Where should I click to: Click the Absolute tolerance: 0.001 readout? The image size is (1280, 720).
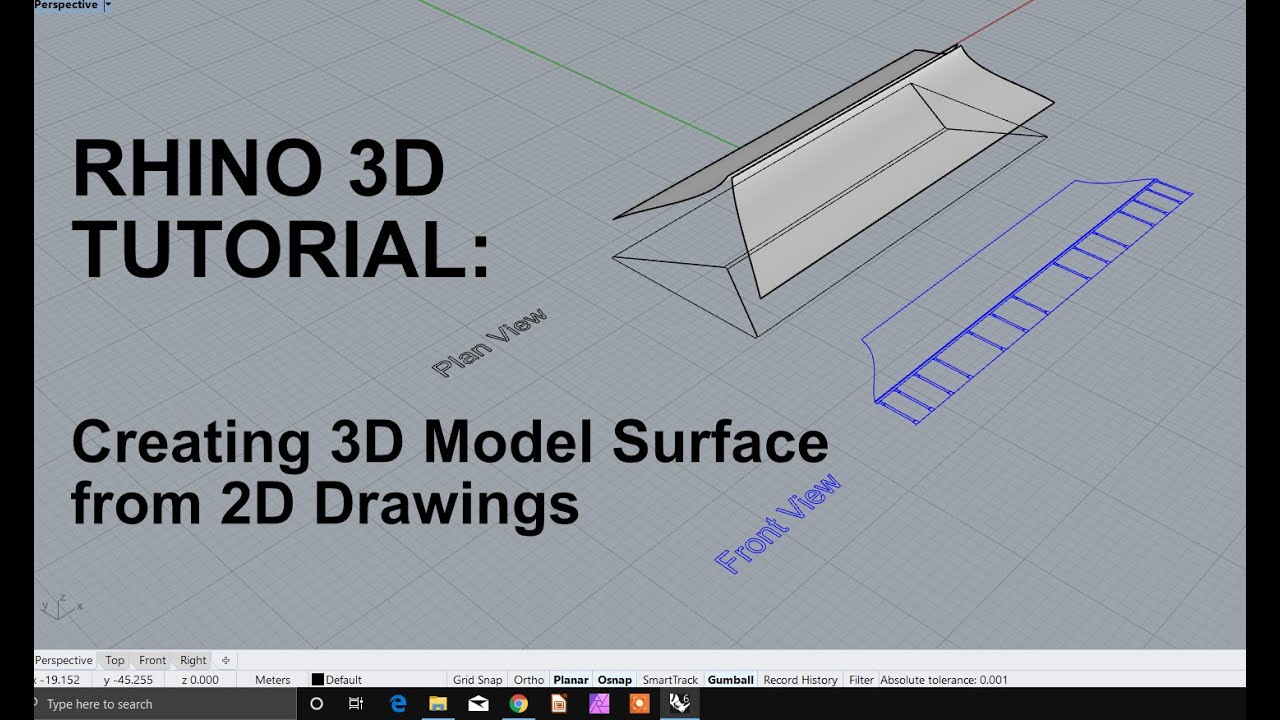click(x=944, y=680)
